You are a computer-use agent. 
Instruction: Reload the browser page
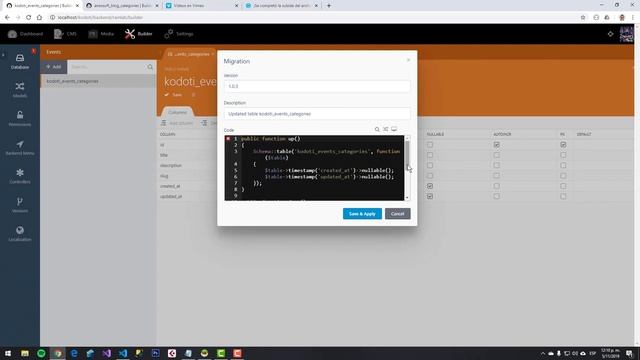(x=28, y=18)
